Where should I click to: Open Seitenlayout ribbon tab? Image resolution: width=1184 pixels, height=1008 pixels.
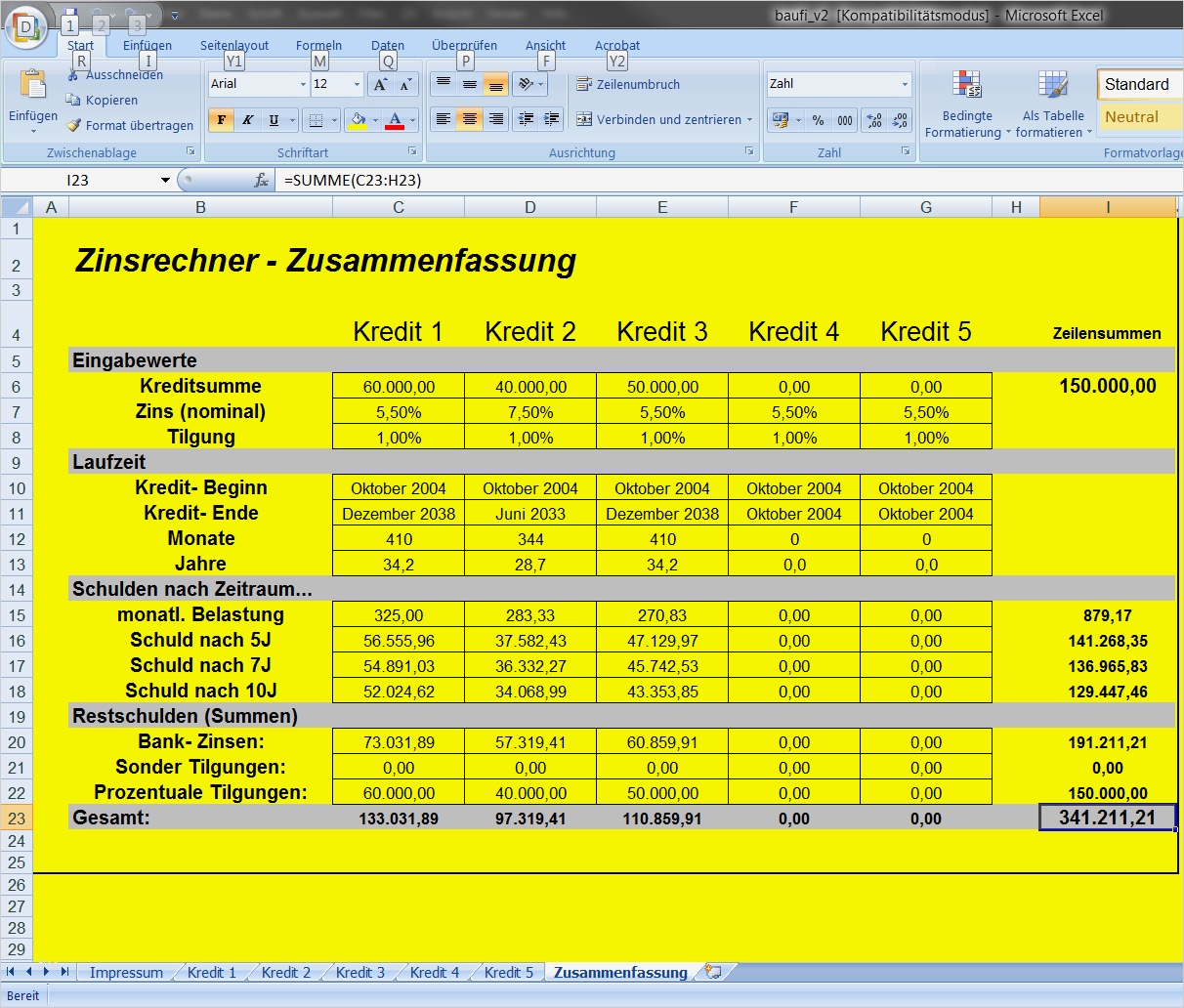click(234, 45)
